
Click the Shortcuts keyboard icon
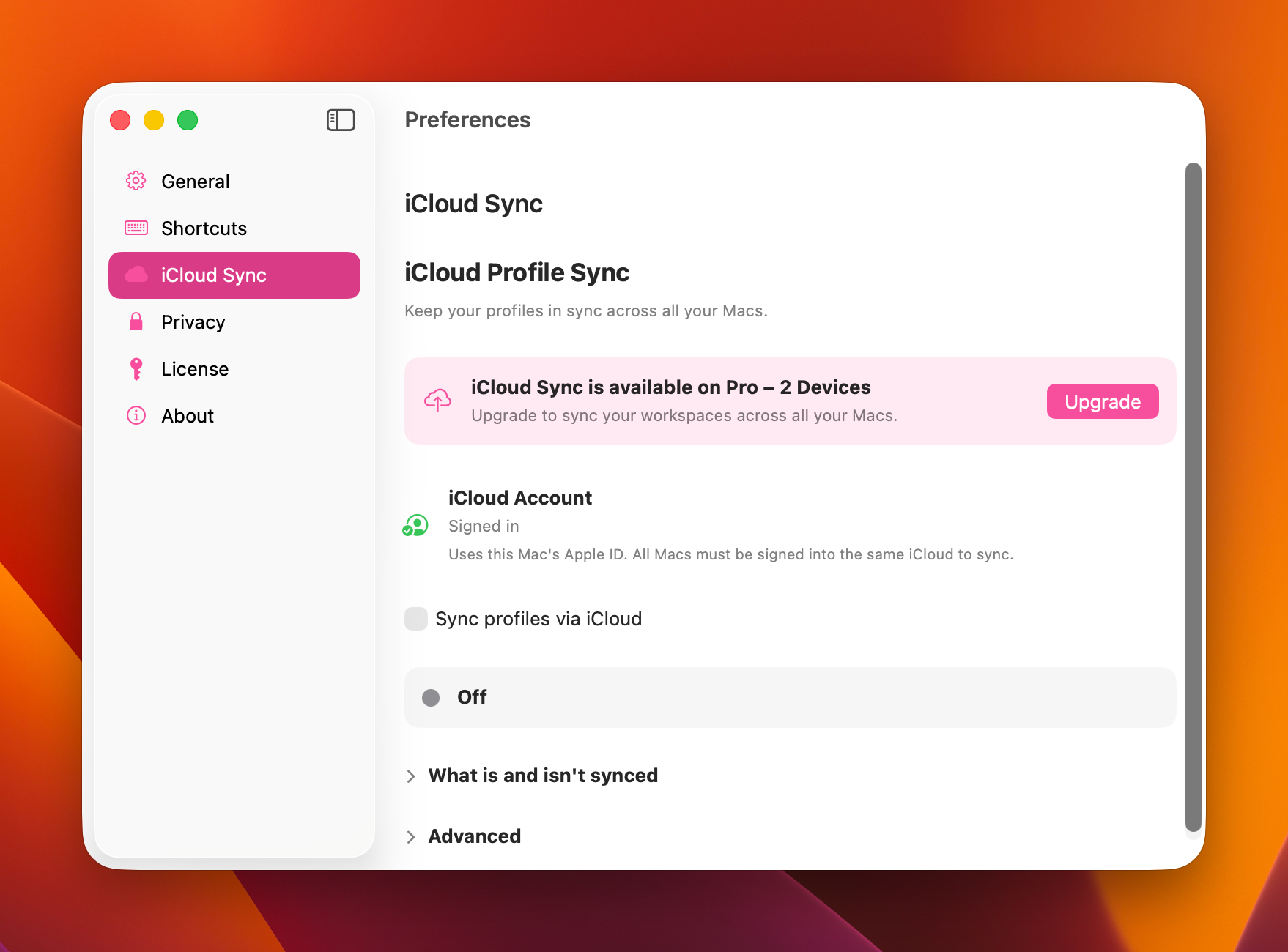coord(136,228)
